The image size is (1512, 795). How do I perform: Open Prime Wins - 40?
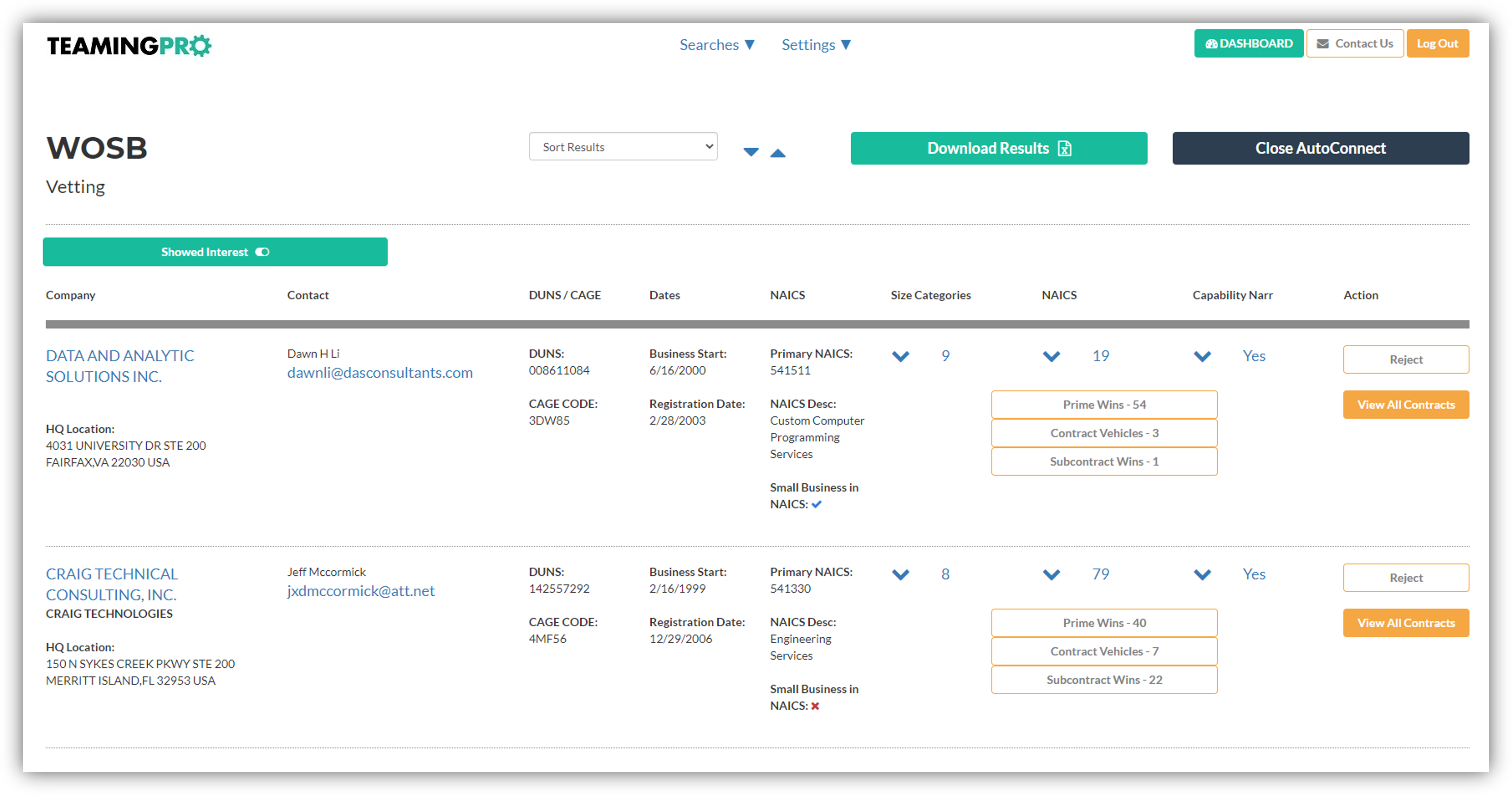point(1104,623)
